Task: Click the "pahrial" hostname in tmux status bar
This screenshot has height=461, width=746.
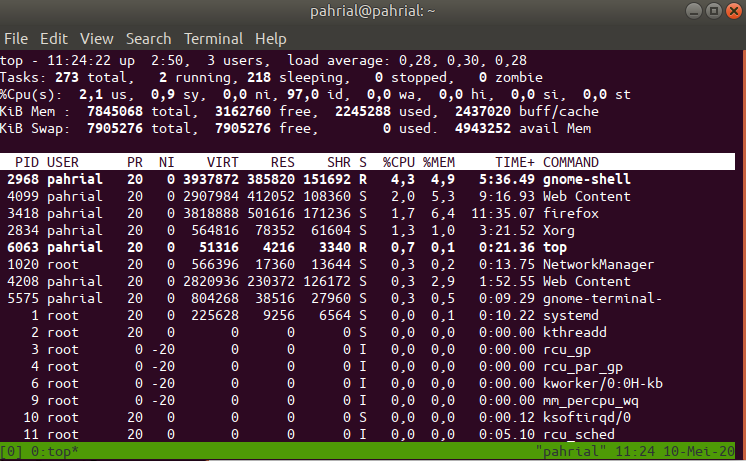Action: 570,451
